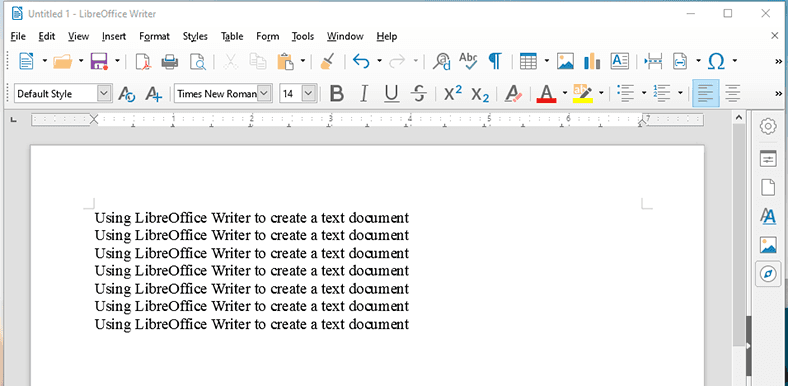Image resolution: width=788 pixels, height=386 pixels.
Task: Open sidebar Styles deck
Action: pyautogui.click(x=768, y=217)
